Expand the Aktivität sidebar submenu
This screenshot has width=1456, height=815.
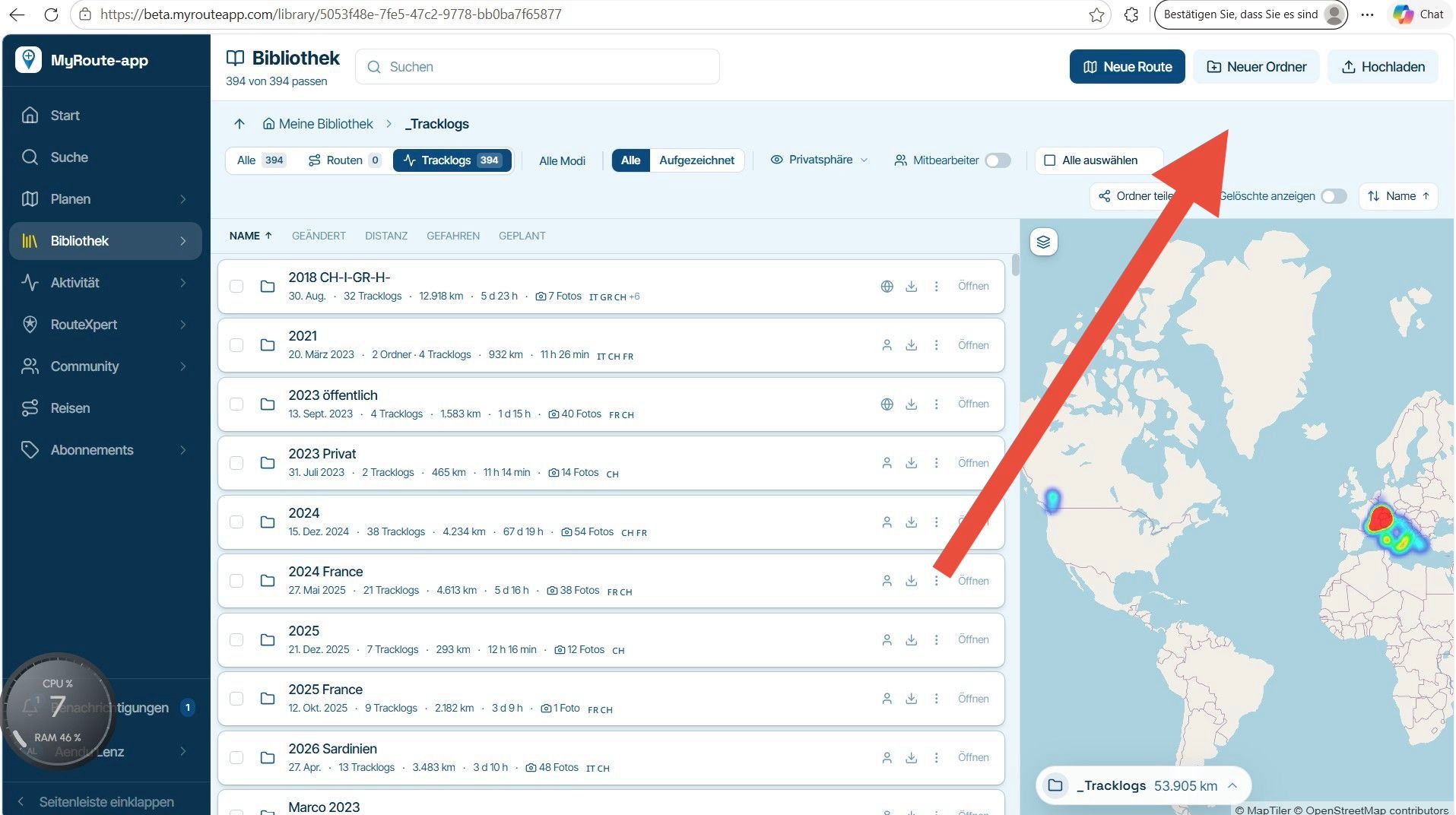(x=183, y=283)
